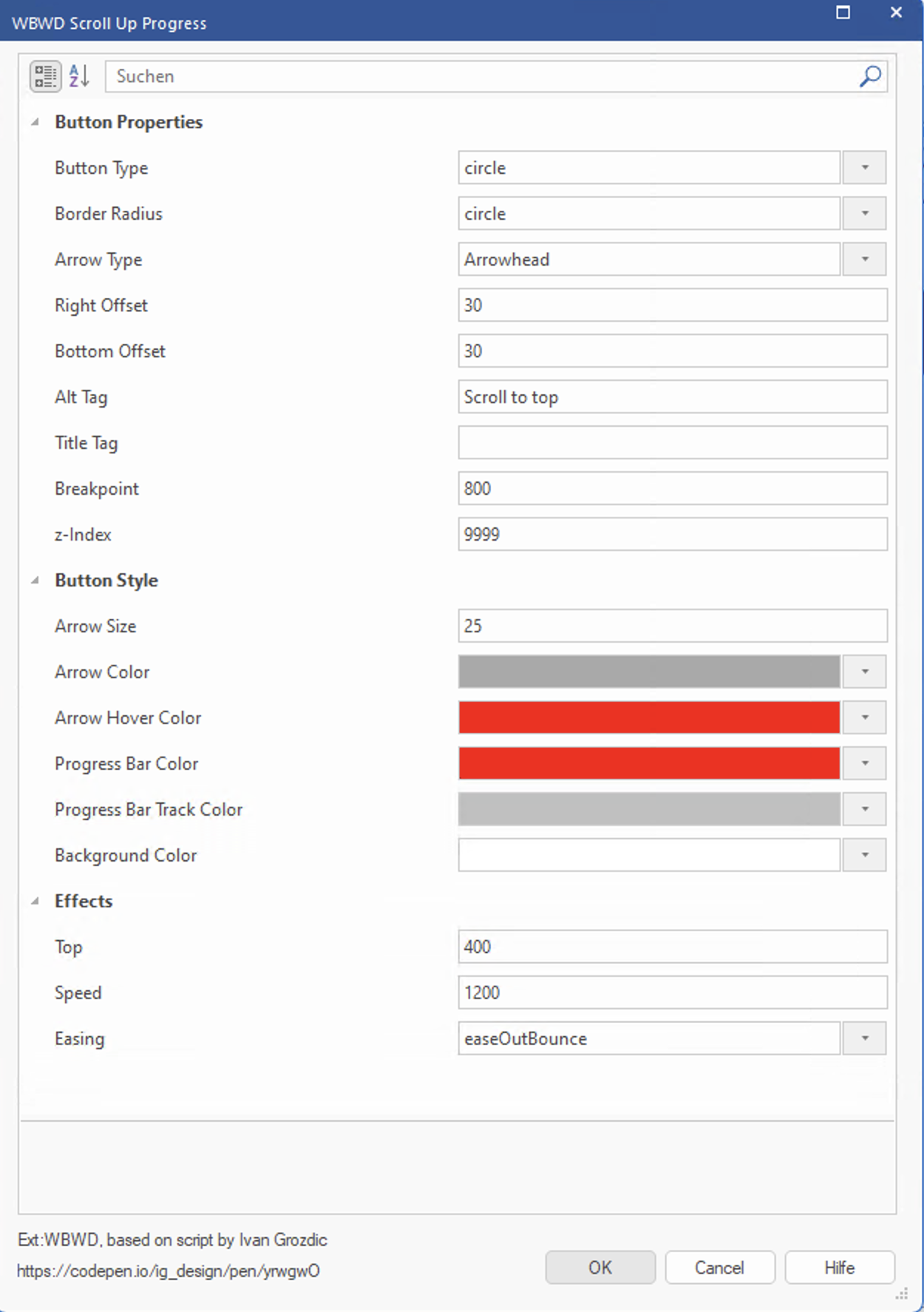Click the Arrow Hover Color red swatch

tap(648, 717)
